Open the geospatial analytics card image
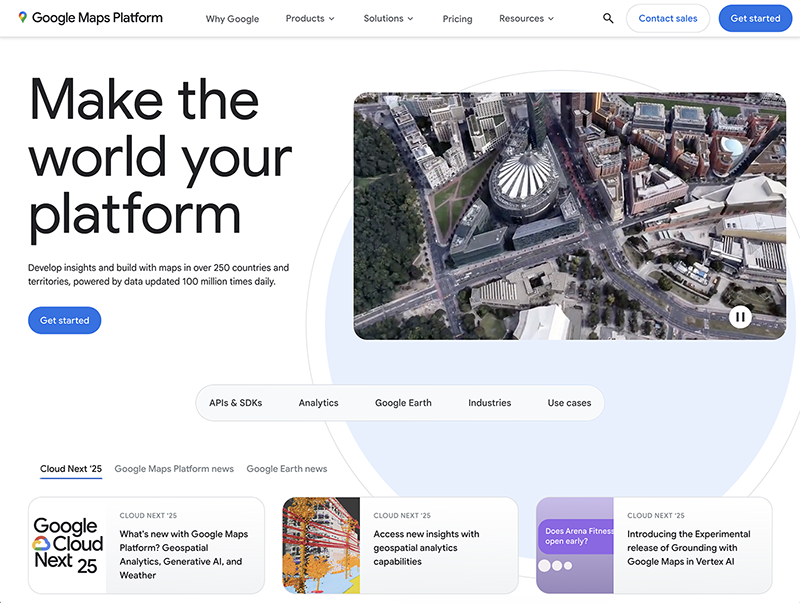The image size is (800, 603). point(321,545)
